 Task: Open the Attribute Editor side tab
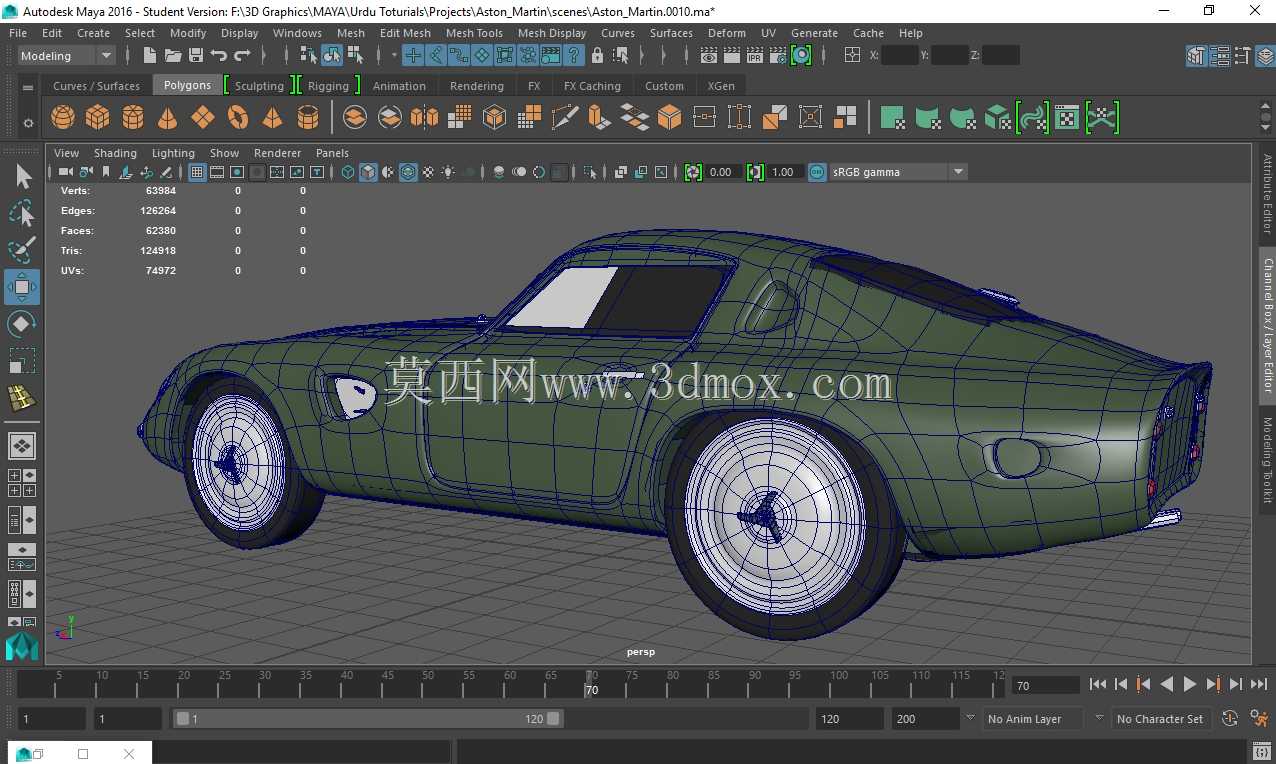click(1267, 194)
